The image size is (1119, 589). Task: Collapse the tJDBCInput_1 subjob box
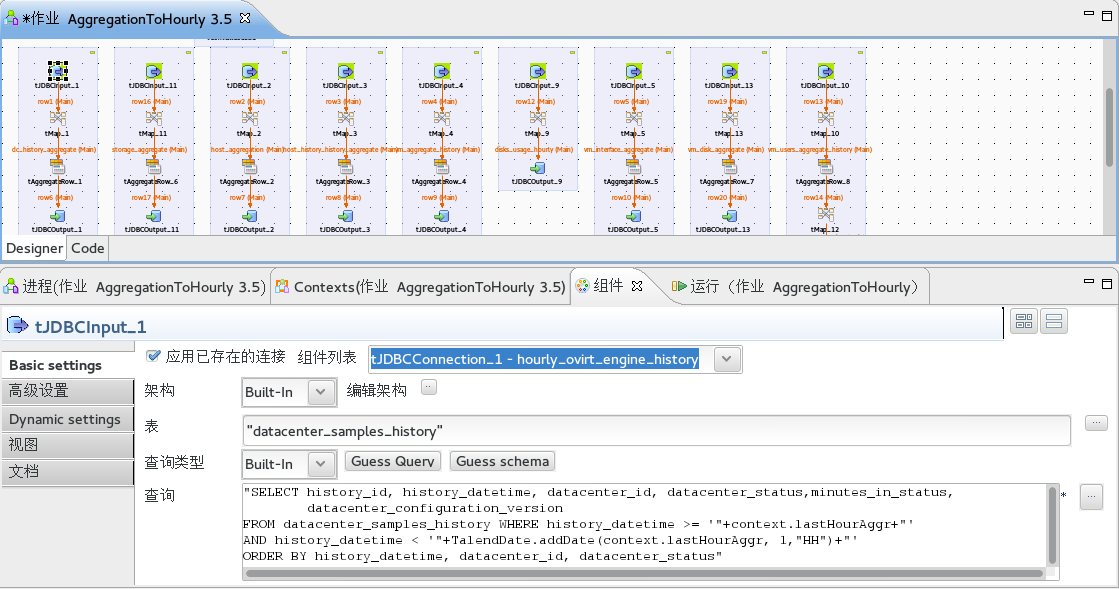(x=93, y=51)
